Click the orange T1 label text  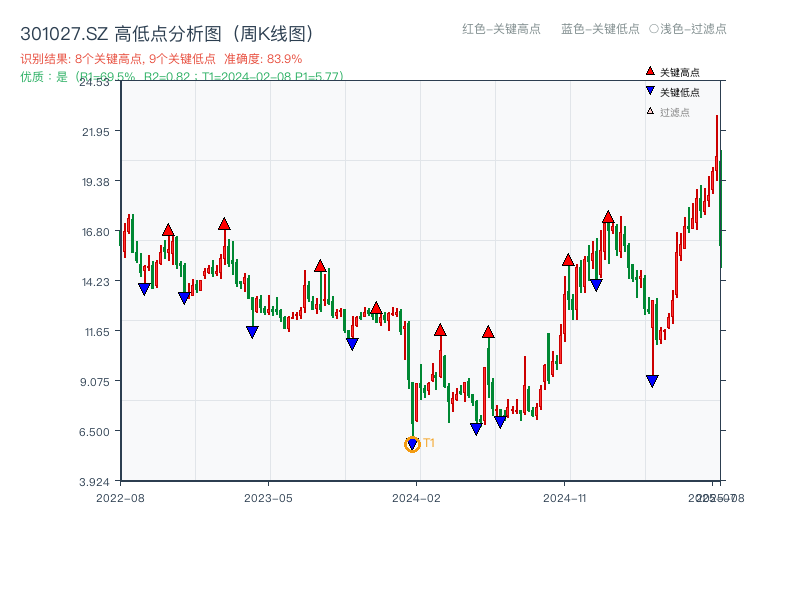coord(429,443)
